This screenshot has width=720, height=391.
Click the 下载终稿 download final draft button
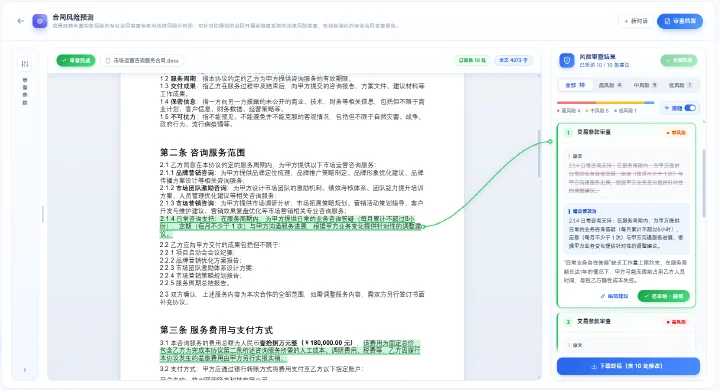pos(628,366)
